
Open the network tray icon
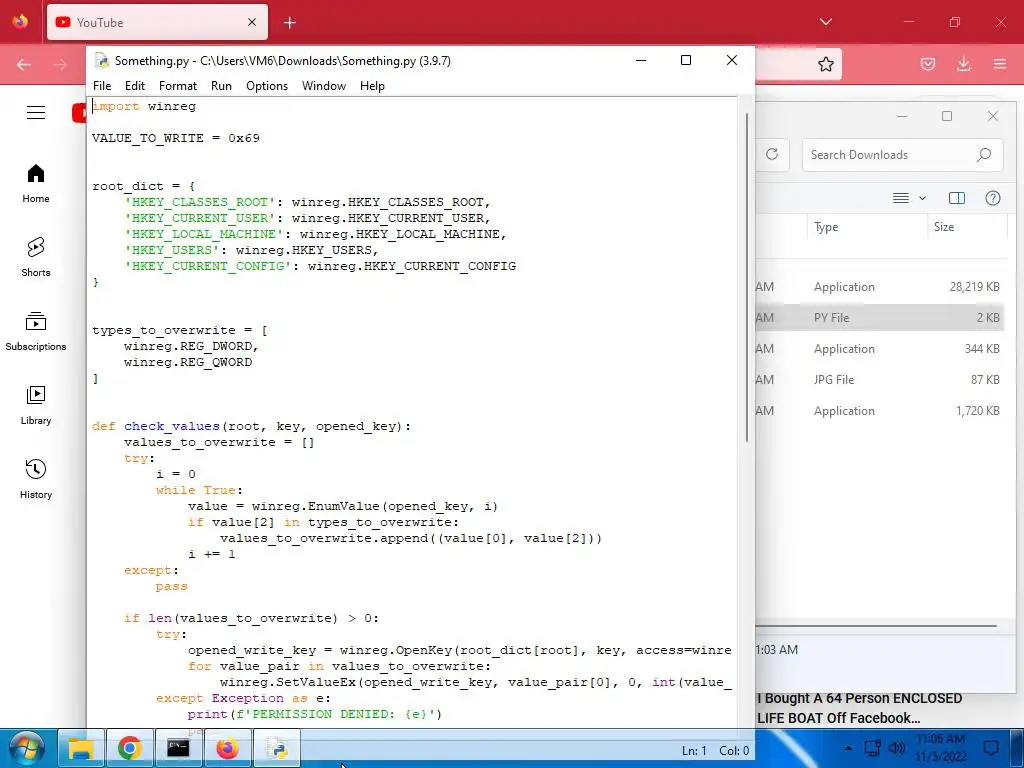(872, 748)
